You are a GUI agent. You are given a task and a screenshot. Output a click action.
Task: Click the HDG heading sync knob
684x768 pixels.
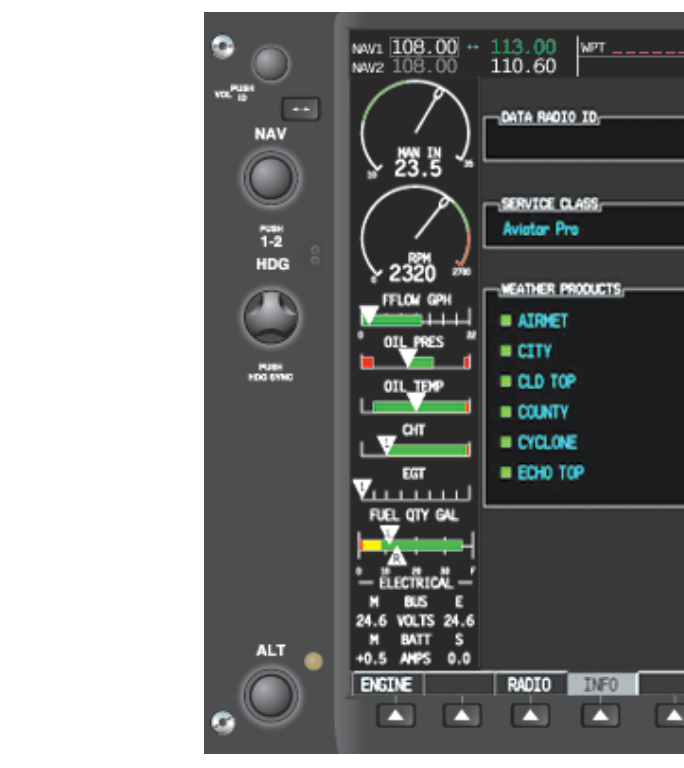[270, 317]
